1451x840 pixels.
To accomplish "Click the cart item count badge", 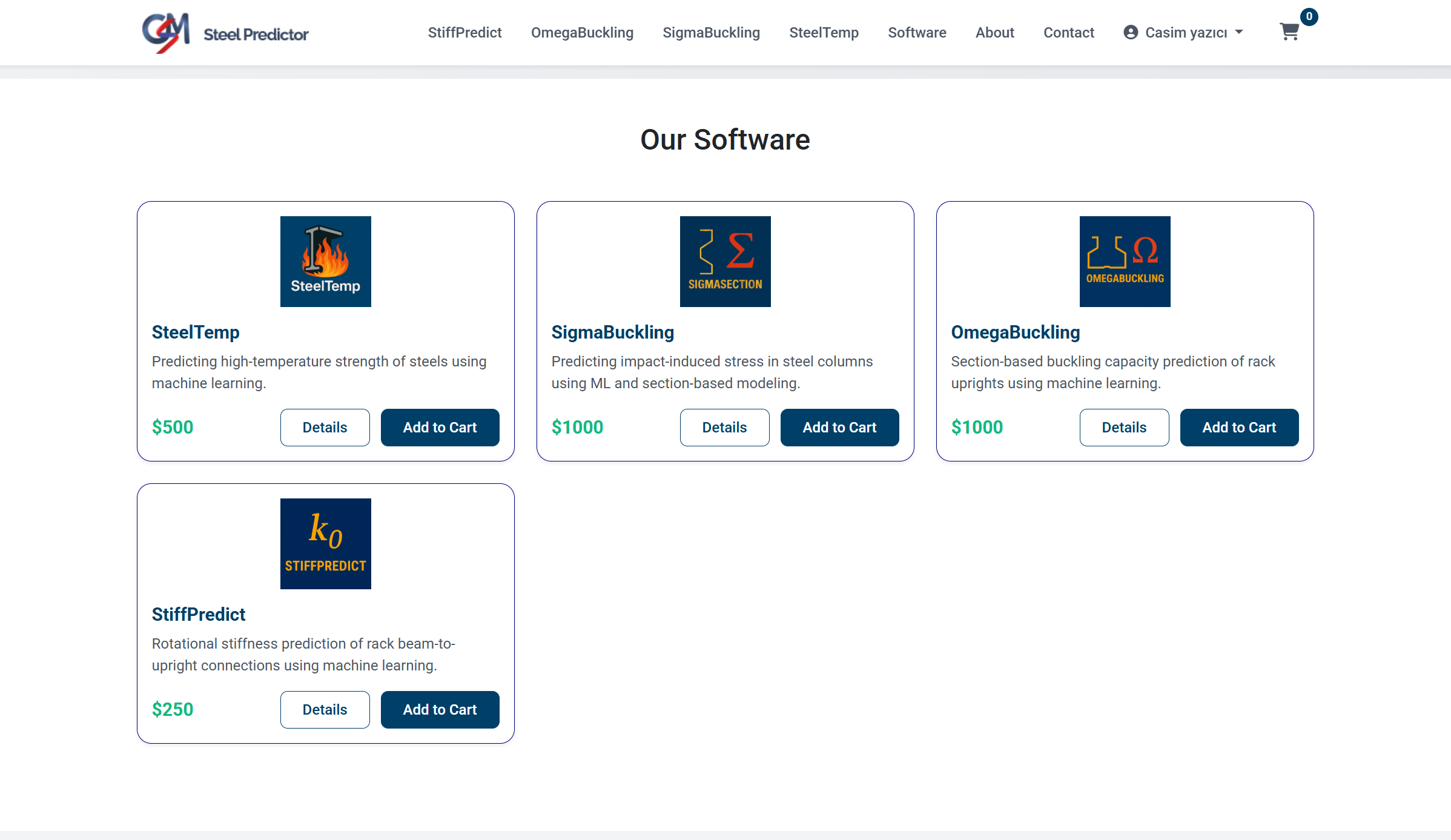I will (1308, 17).
